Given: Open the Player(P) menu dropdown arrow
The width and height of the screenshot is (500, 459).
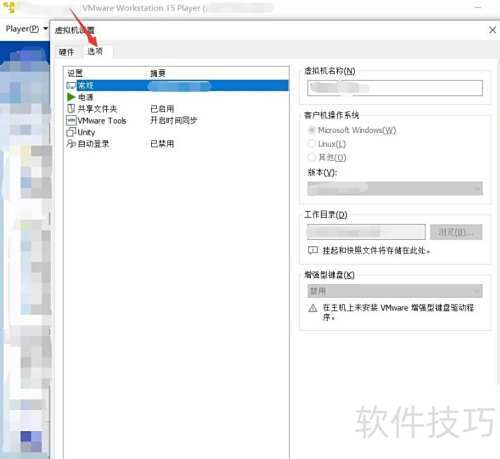Looking at the screenshot, I should (46, 29).
